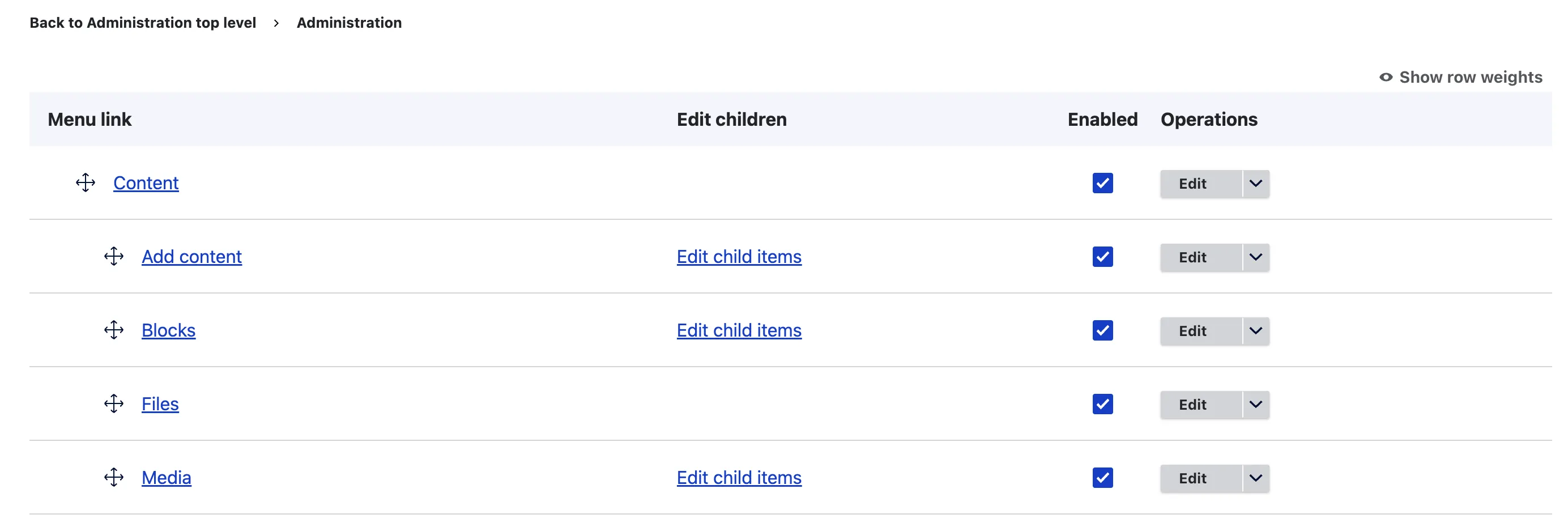The image size is (1568, 527).
Task: Select the Media menu link
Action: pos(166,478)
